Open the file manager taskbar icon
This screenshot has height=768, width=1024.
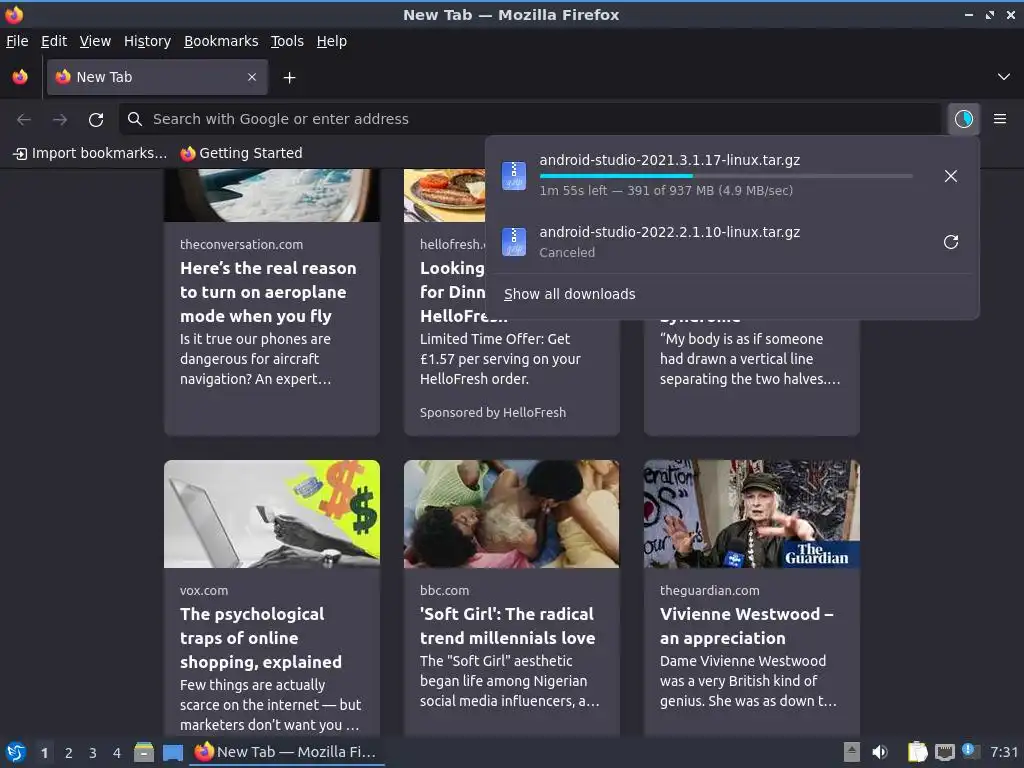(x=144, y=752)
